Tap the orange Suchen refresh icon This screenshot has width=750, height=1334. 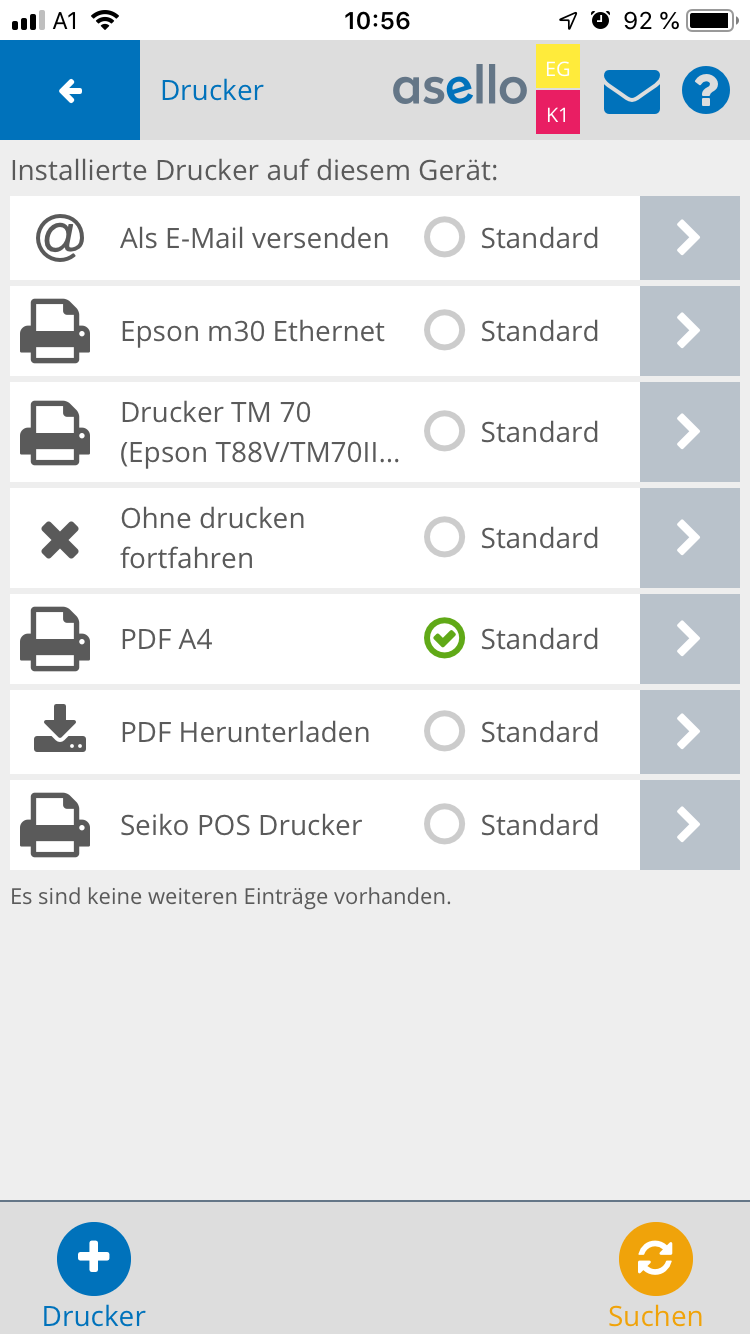tap(655, 1259)
